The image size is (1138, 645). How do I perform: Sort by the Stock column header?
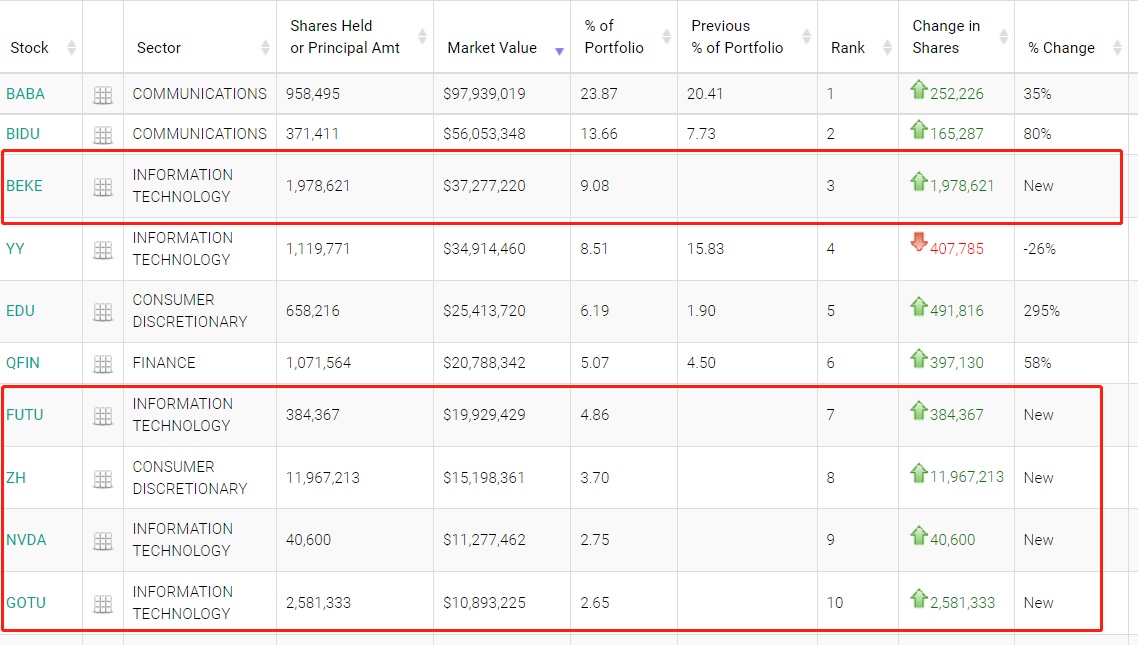[30, 48]
